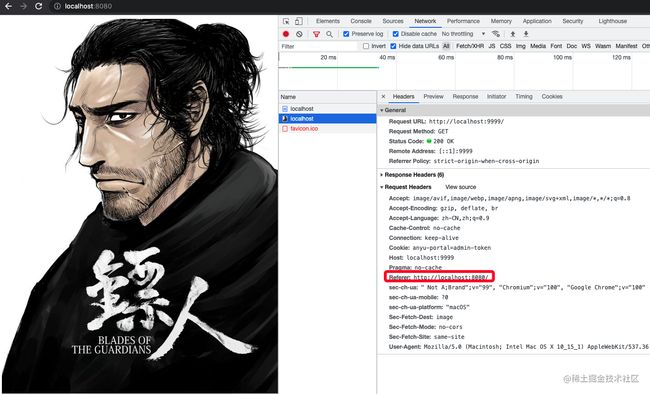The width and height of the screenshot is (650, 394).
Task: Select the Preview detail tab
Action: coord(433,96)
